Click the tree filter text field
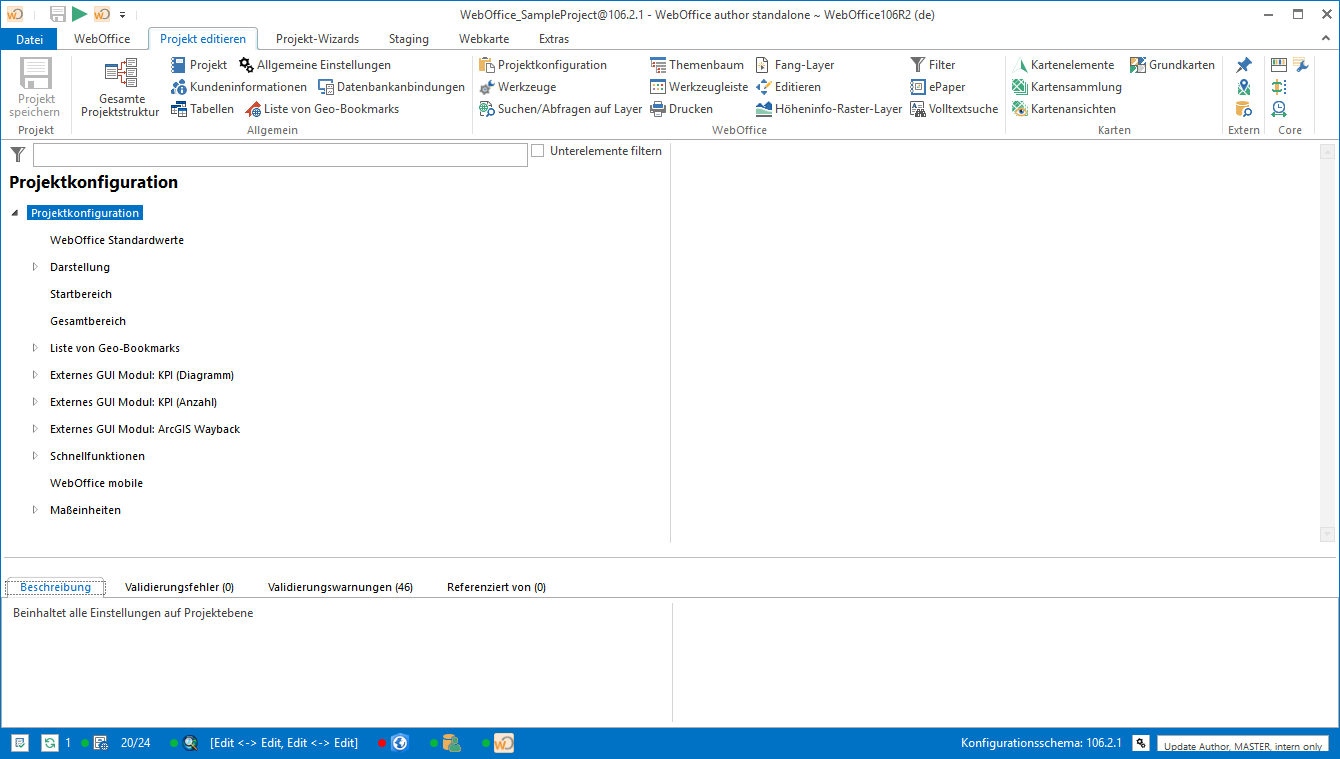The width and height of the screenshot is (1340, 759). 280,155
